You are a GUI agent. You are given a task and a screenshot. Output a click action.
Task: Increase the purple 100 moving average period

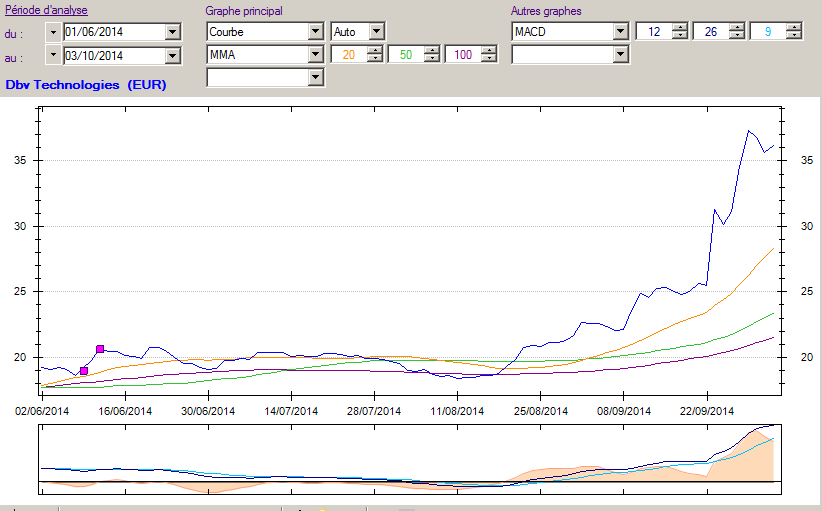489,51
